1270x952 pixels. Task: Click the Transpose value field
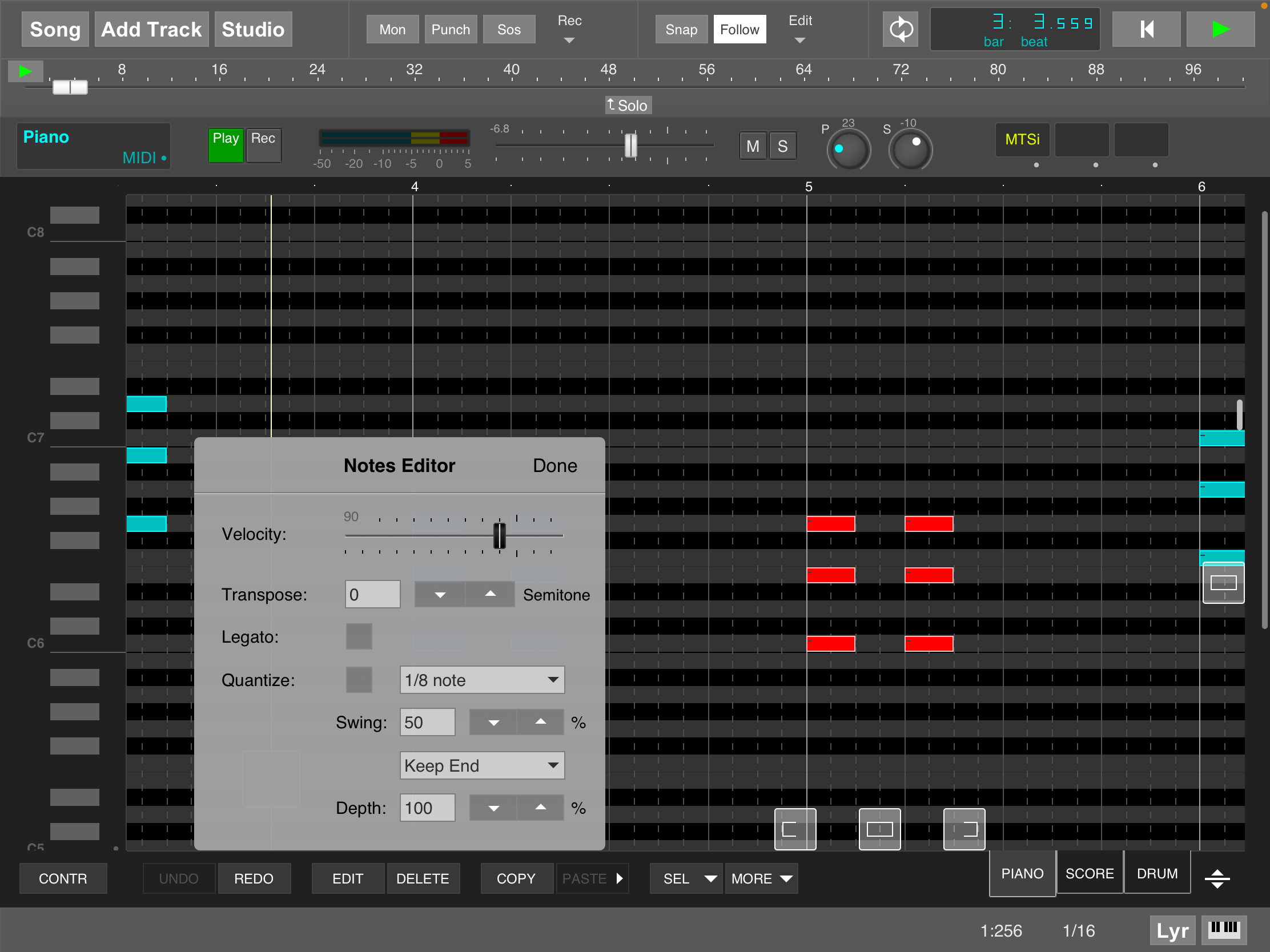(x=373, y=595)
